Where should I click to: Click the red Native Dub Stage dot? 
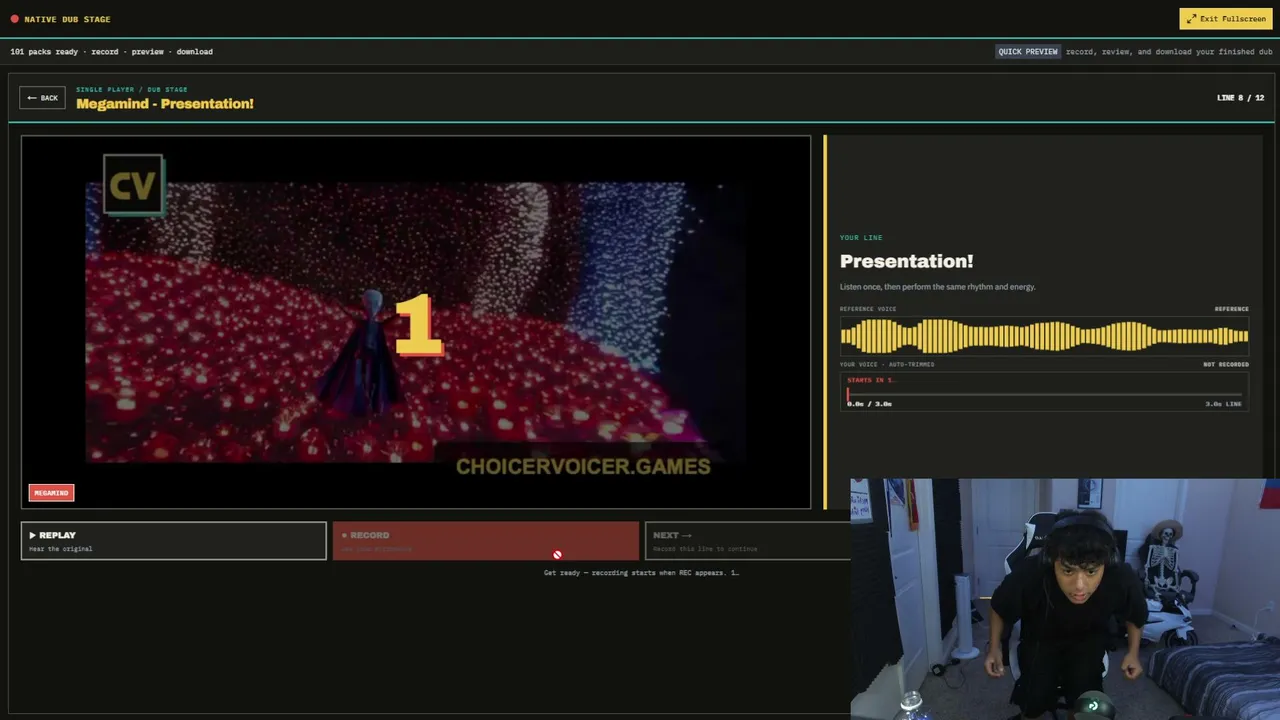click(15, 19)
